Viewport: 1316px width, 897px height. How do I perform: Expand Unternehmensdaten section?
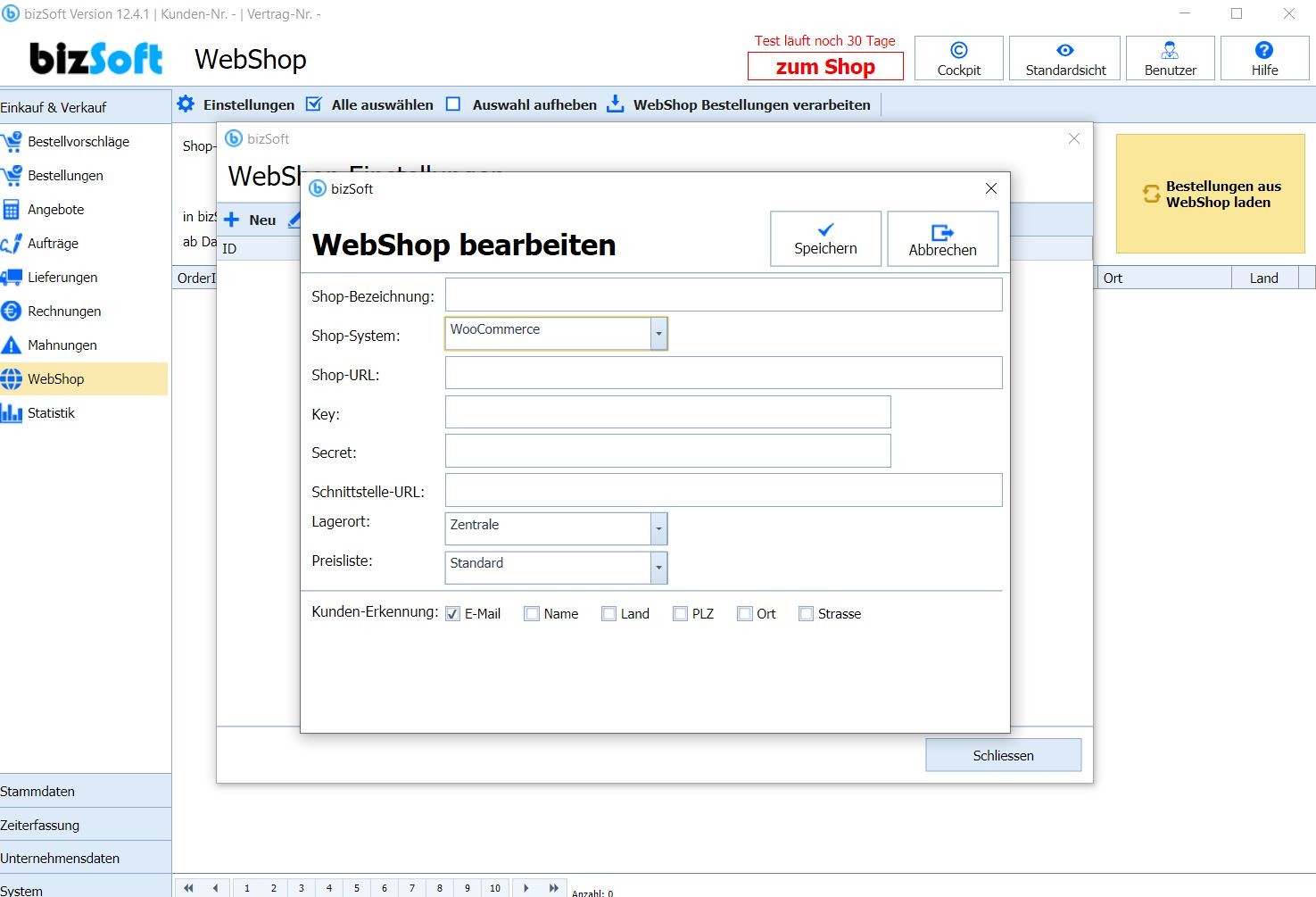[x=86, y=859]
